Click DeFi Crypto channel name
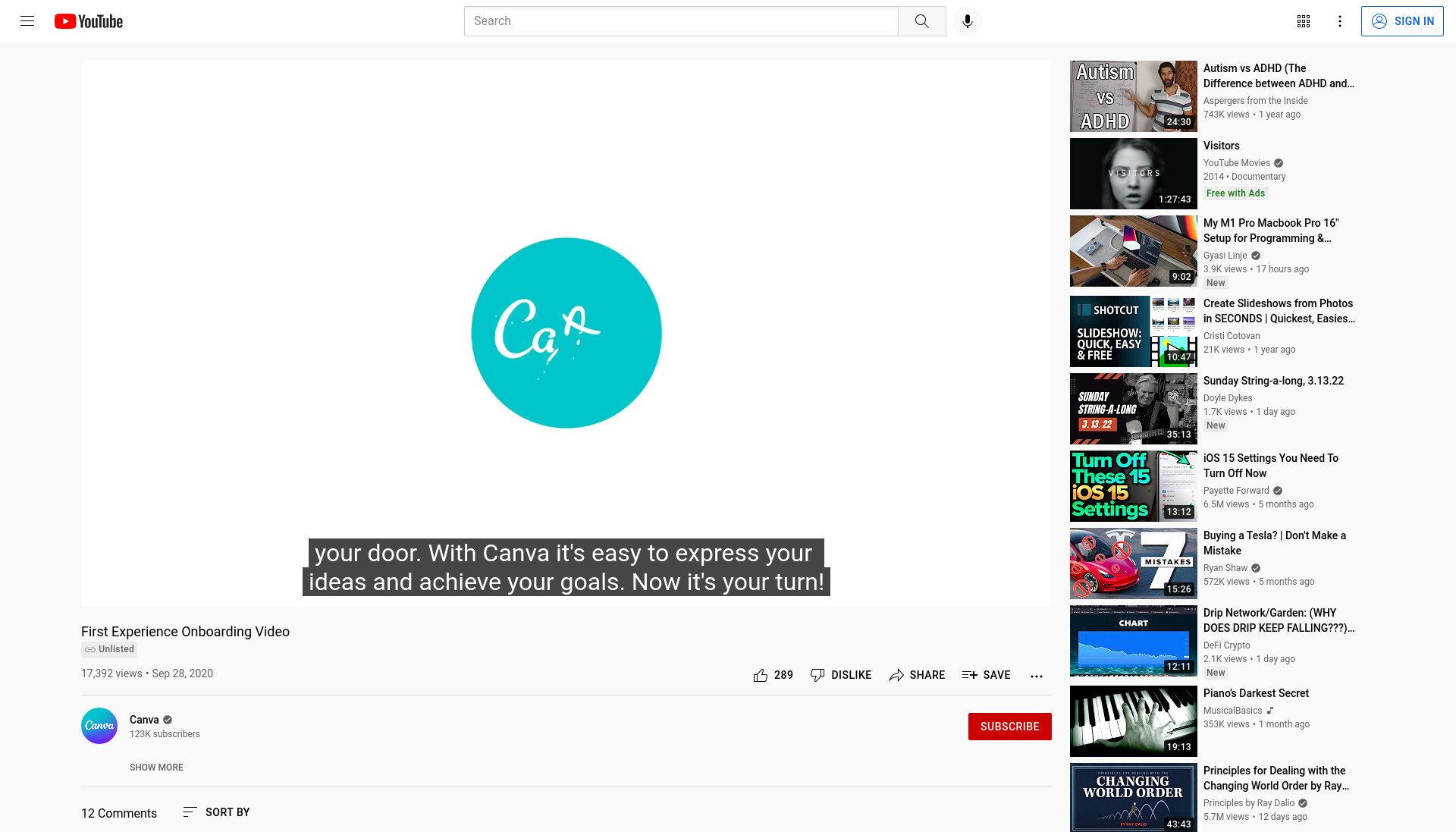This screenshot has width=1456, height=832. 1226,645
